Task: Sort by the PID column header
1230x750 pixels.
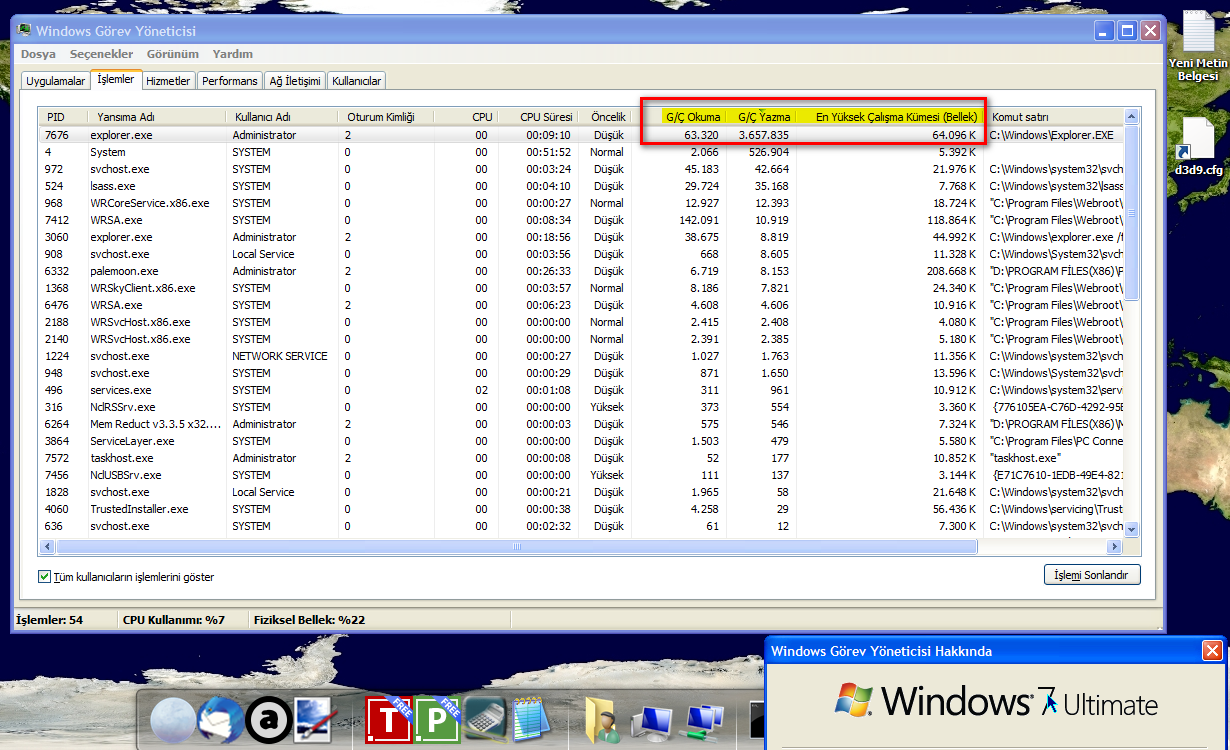Action: (x=63, y=117)
